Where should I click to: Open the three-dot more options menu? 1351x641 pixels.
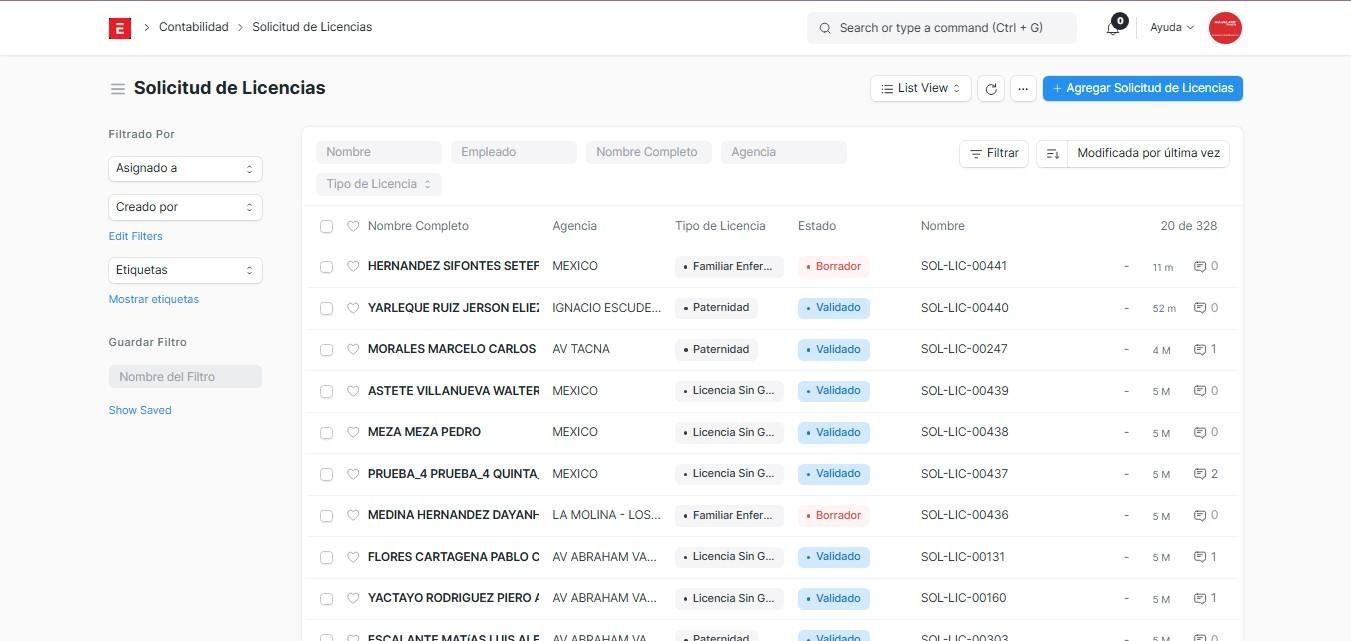tap(1022, 89)
